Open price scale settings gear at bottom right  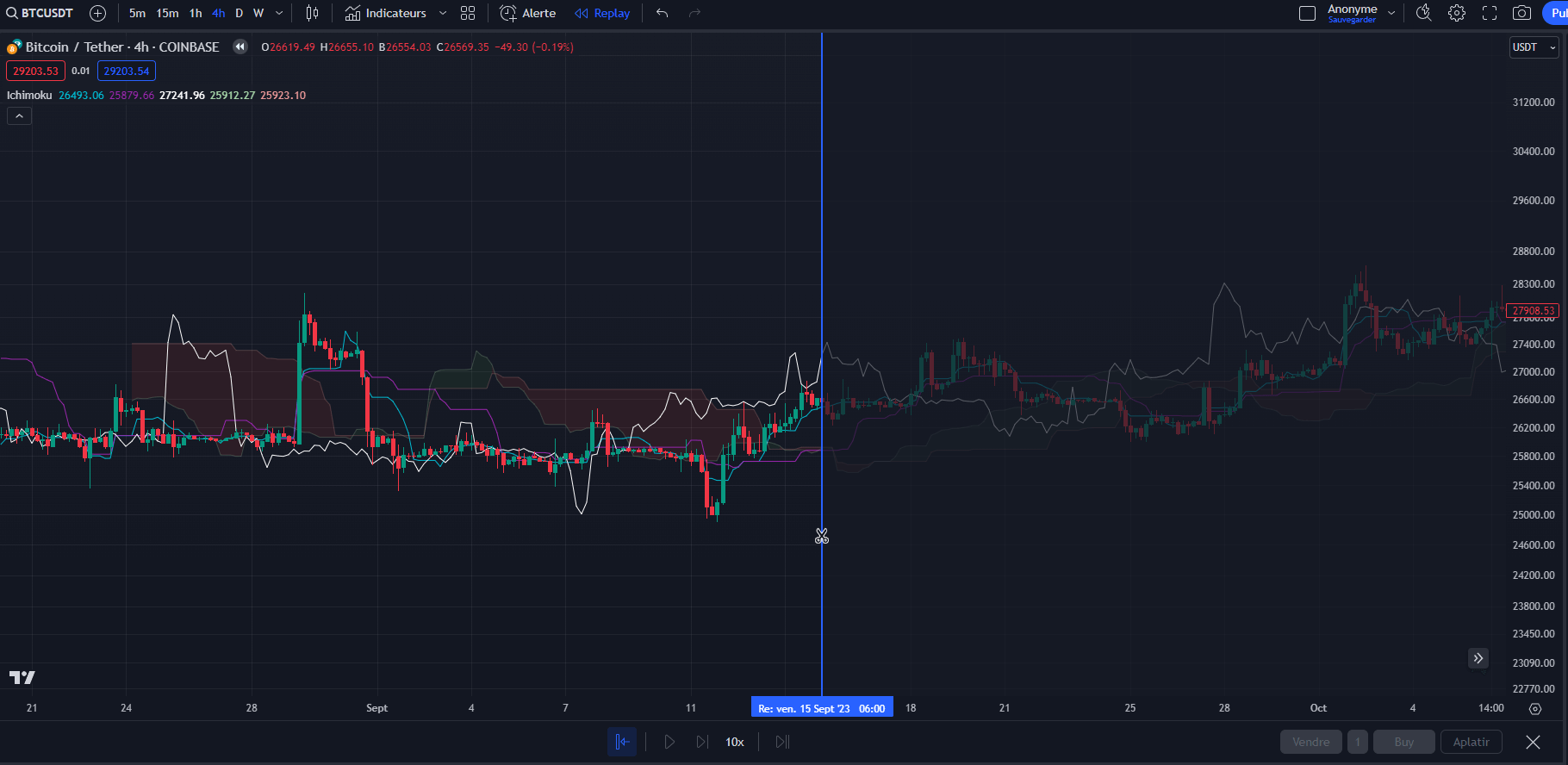1535,709
